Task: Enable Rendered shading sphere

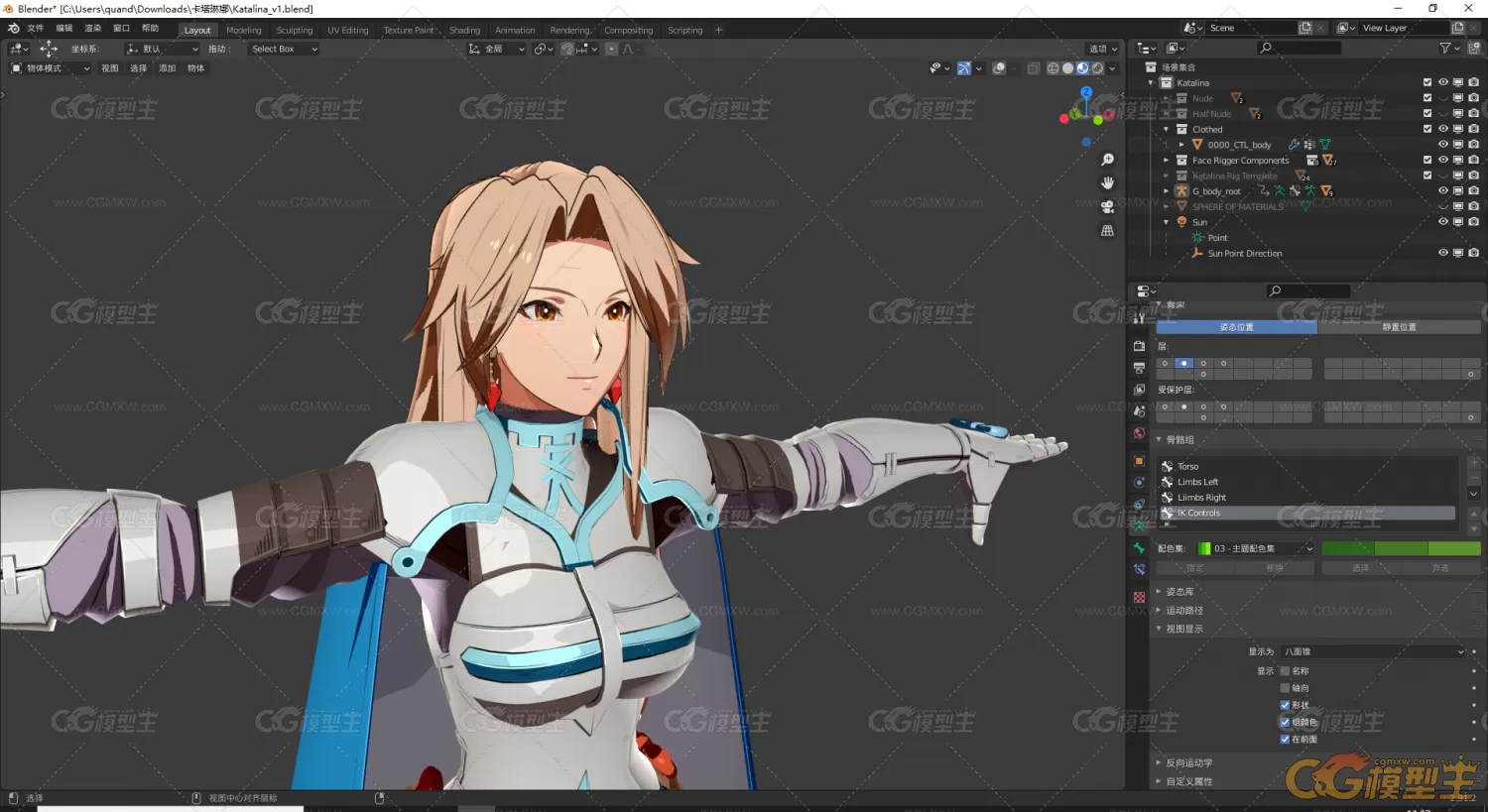Action: (x=1097, y=68)
